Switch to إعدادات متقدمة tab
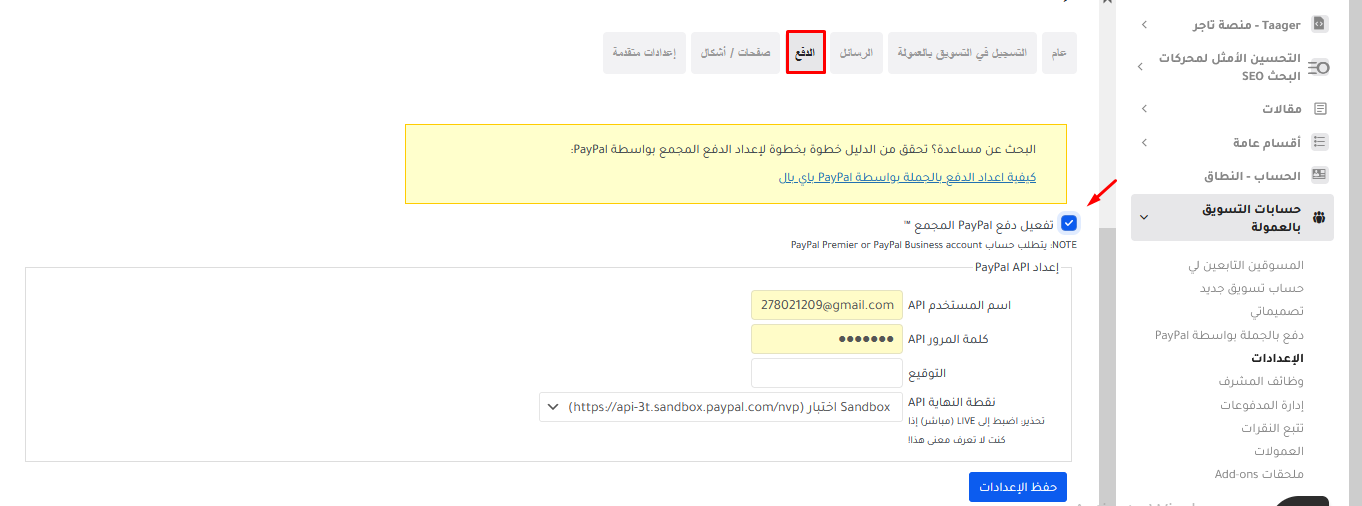The height and width of the screenshot is (506, 1362). coord(644,52)
